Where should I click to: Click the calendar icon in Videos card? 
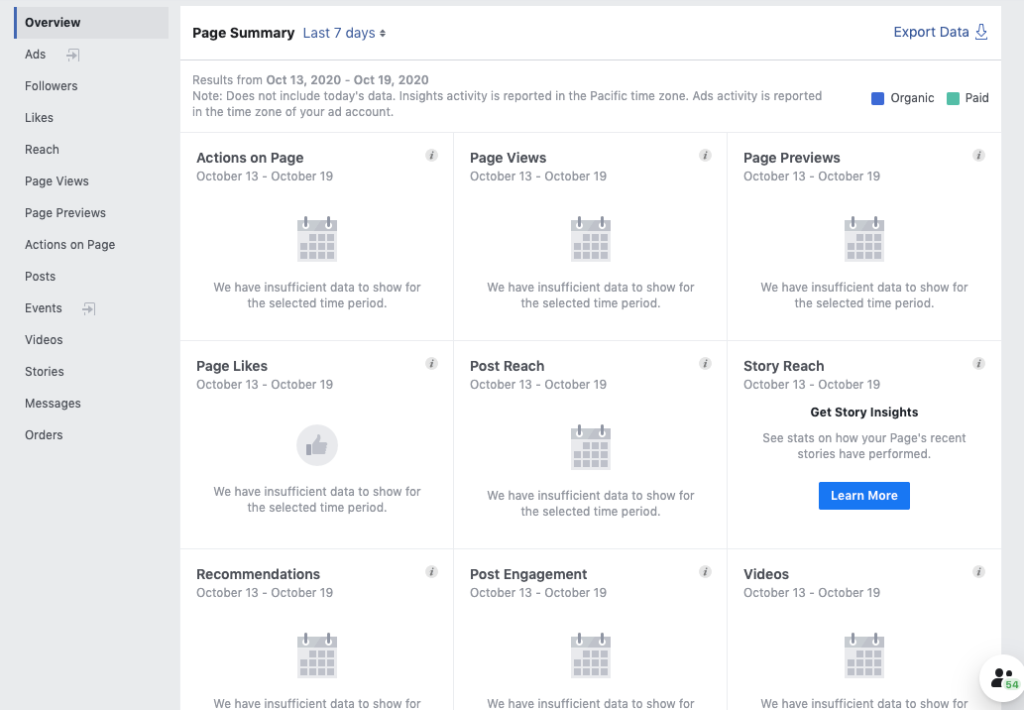[x=864, y=655]
